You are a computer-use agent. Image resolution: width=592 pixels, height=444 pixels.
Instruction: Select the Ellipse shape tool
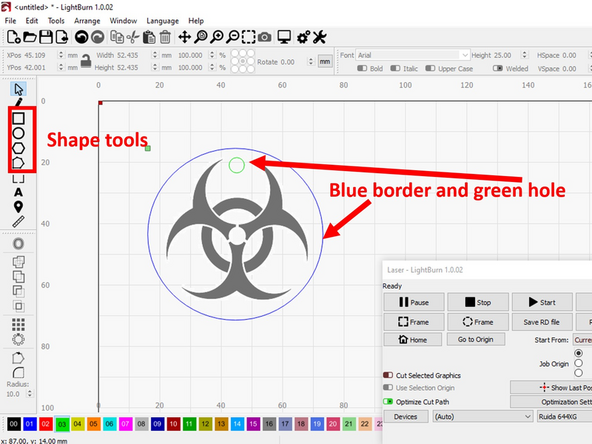pos(18,133)
